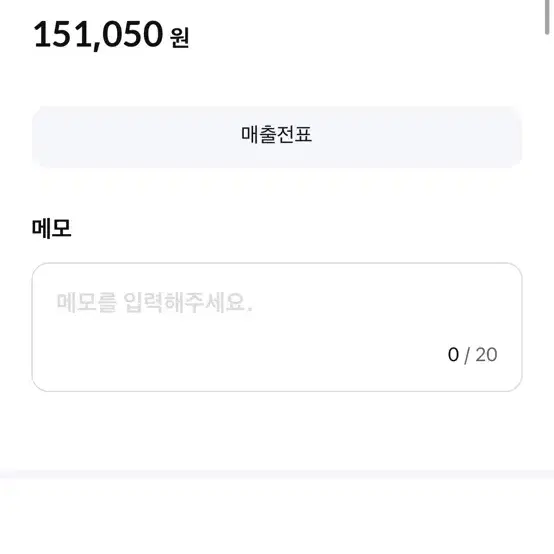Click into the 메모 input field
This screenshot has width=554, height=554.
pos(277,327)
